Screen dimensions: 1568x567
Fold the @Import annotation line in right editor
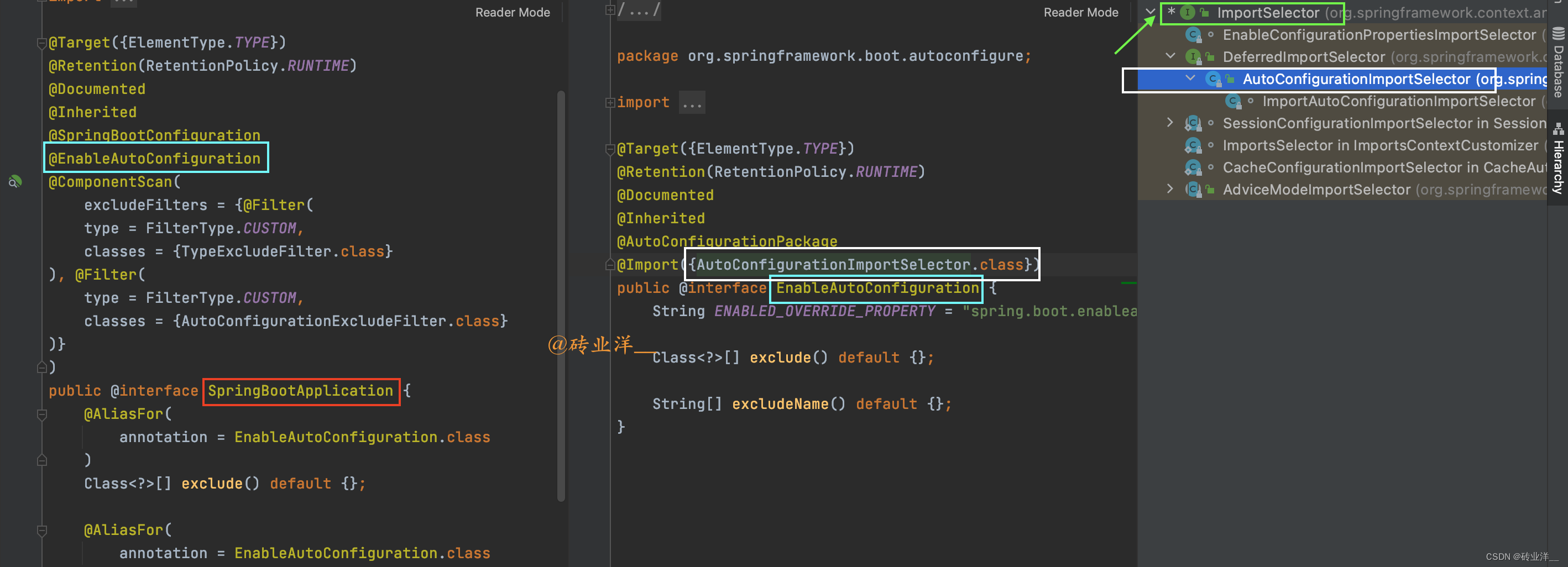[x=610, y=265]
